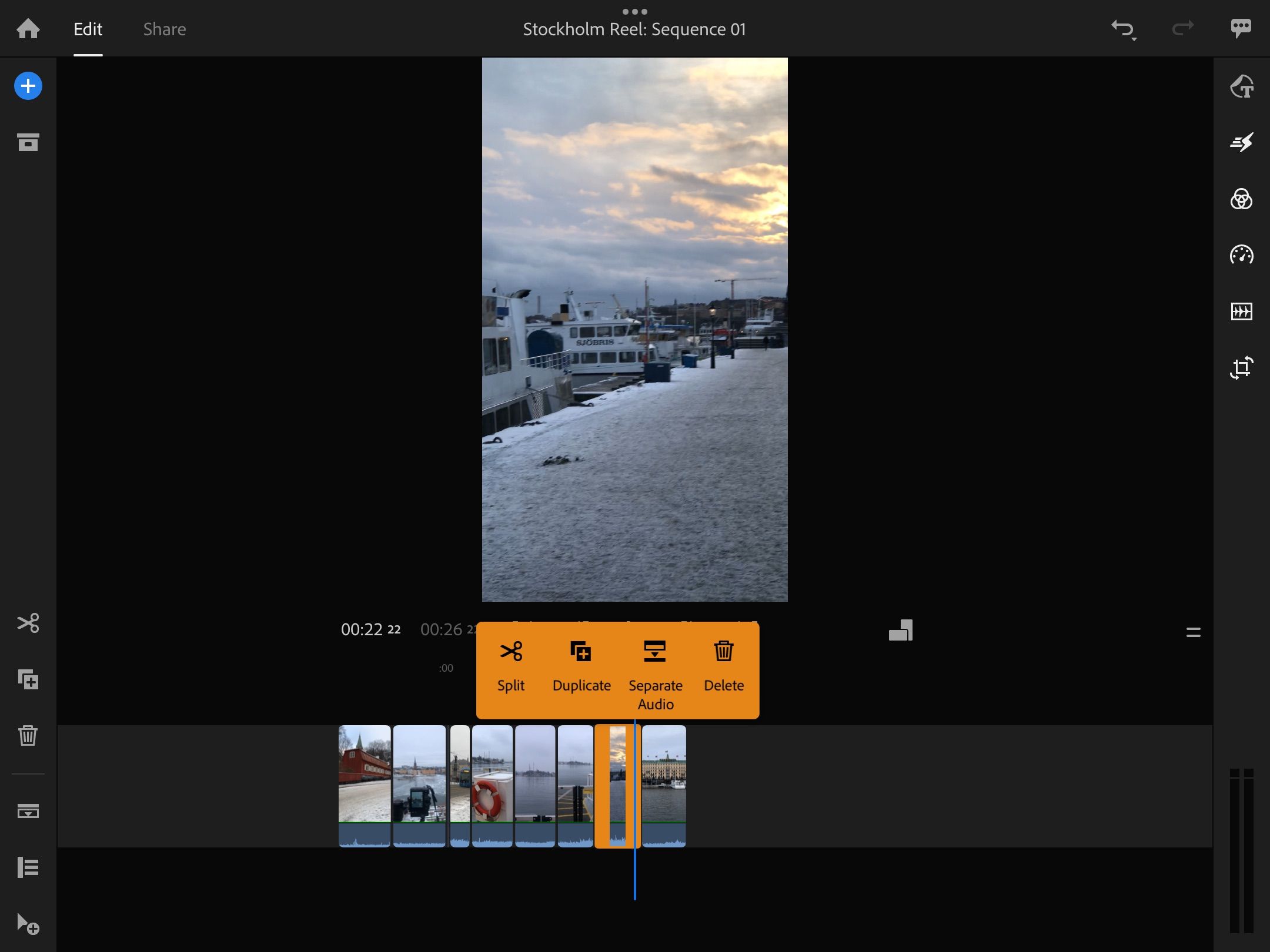
Task: Open the Transitions panel icon
Action: [1241, 142]
